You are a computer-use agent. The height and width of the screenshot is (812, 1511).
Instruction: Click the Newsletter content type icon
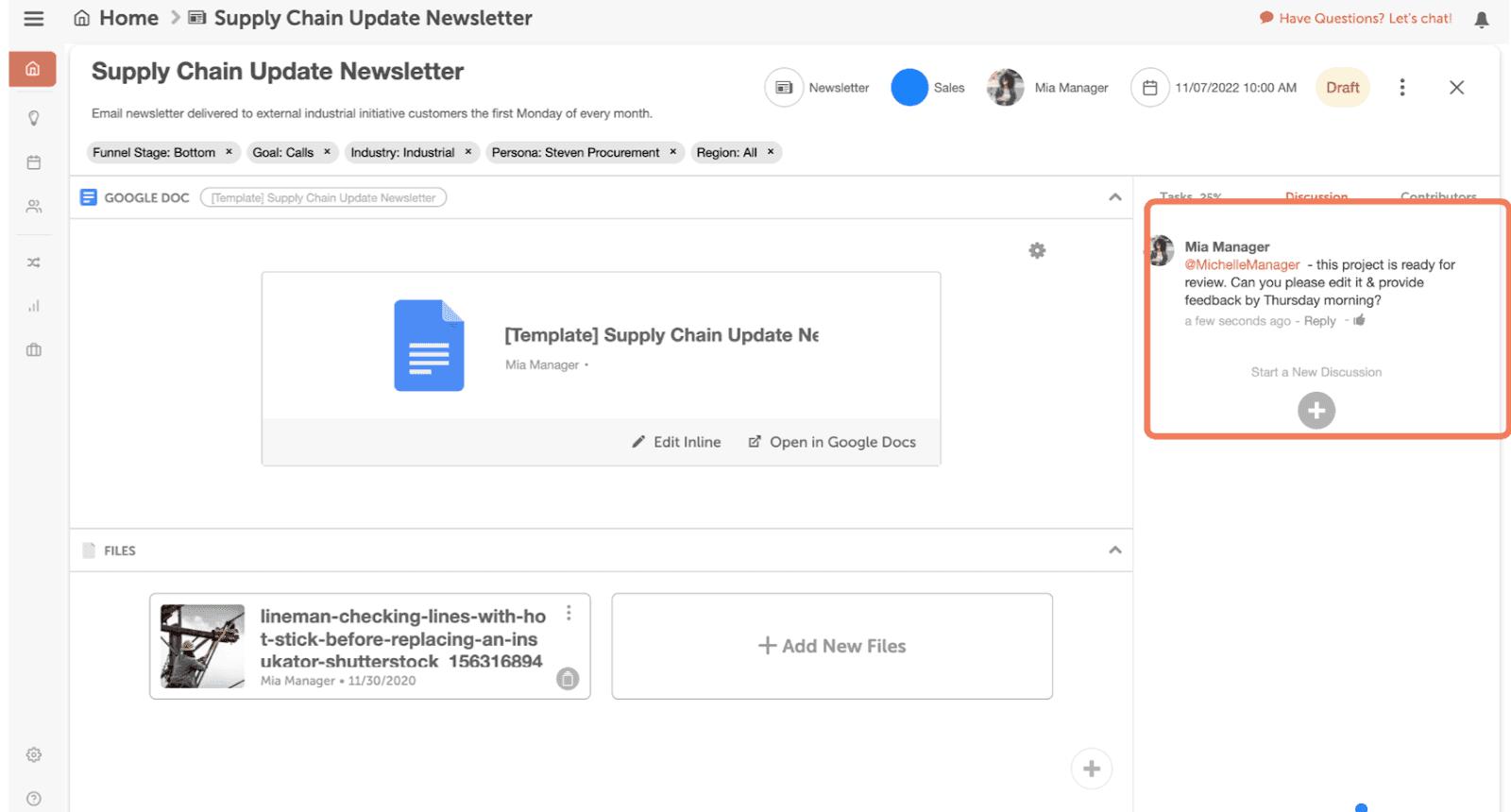(784, 88)
